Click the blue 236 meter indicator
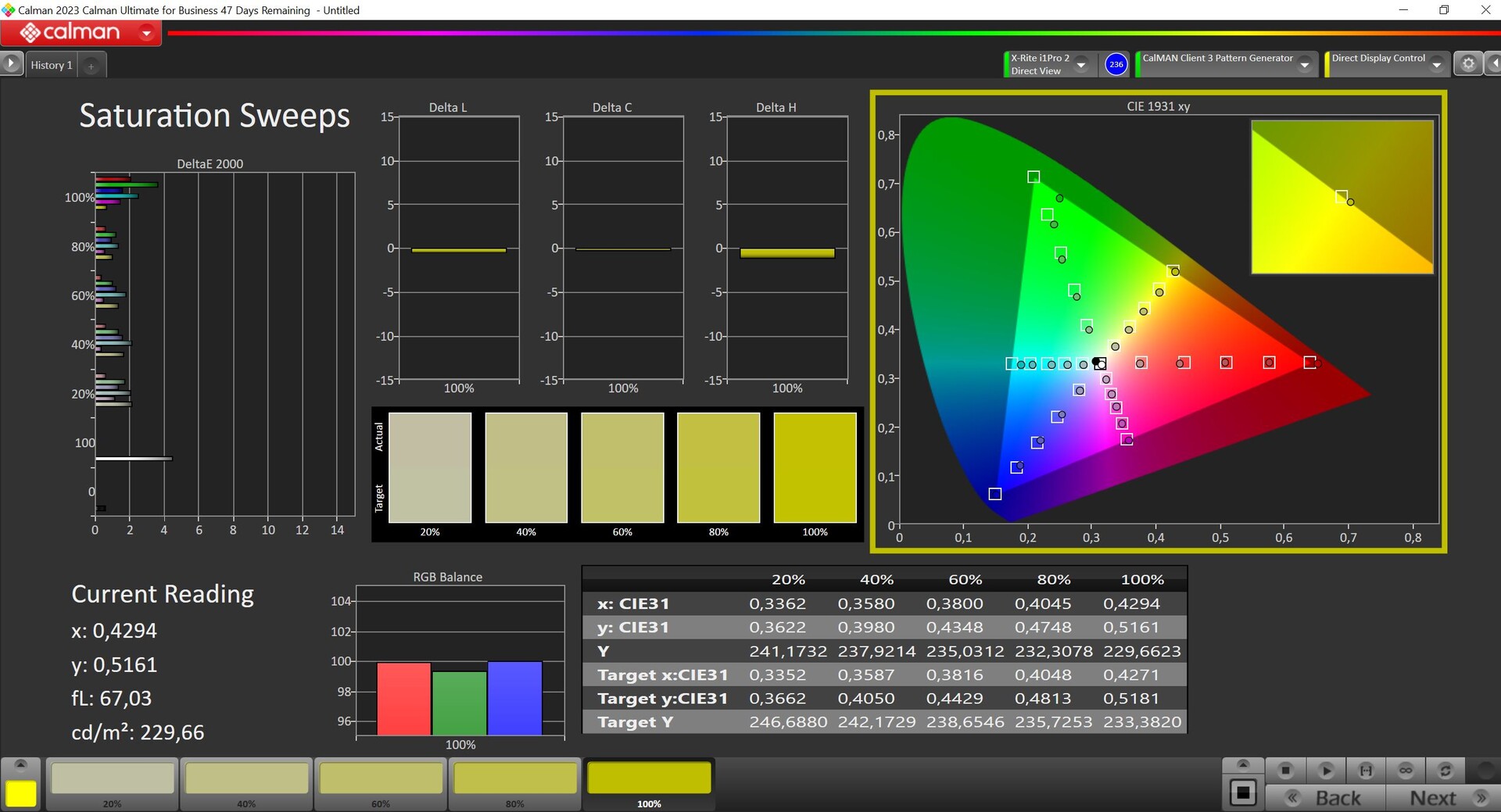Viewport: 1501px width, 812px height. (x=1116, y=64)
